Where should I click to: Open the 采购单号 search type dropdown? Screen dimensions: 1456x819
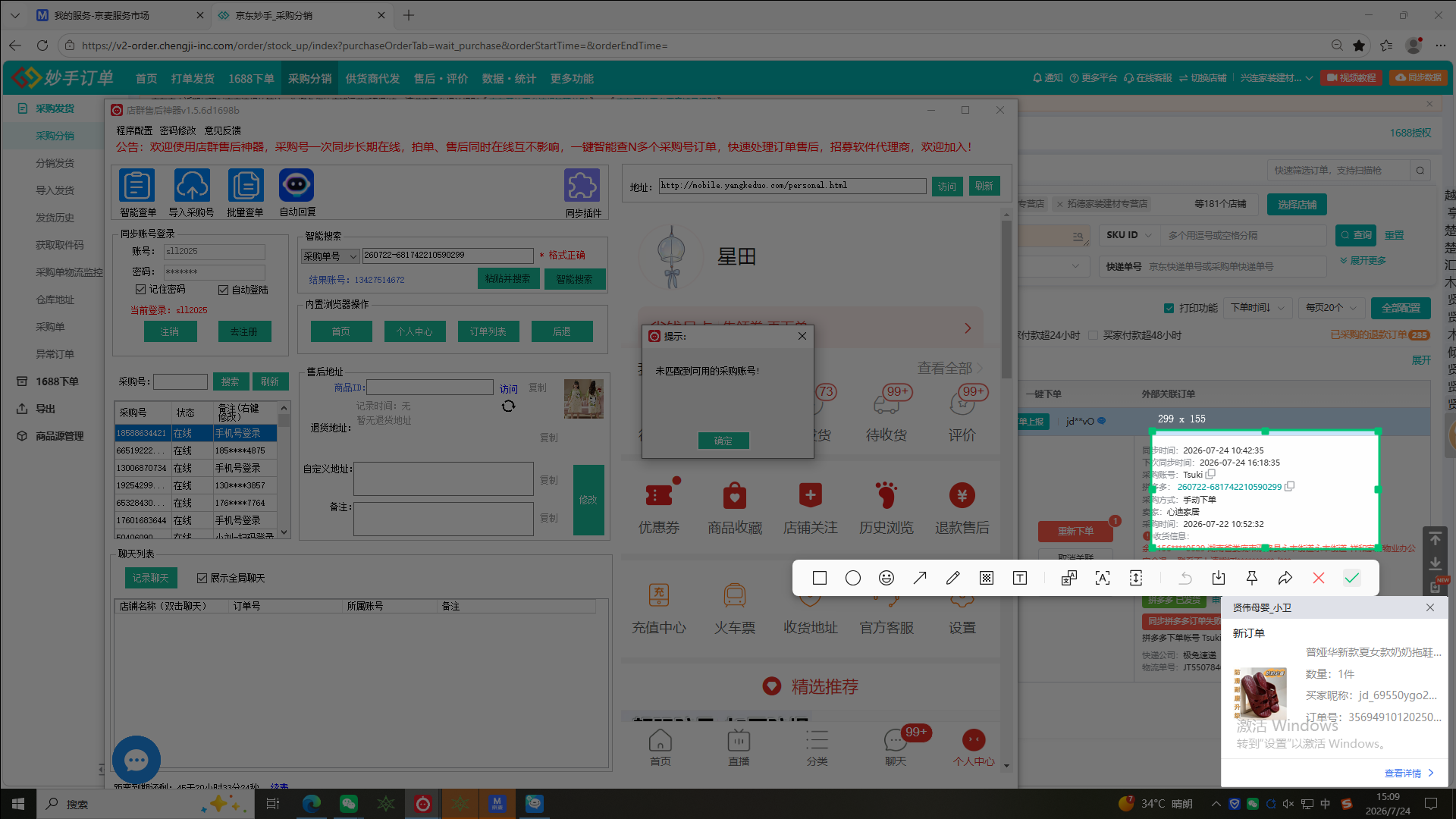tap(330, 256)
